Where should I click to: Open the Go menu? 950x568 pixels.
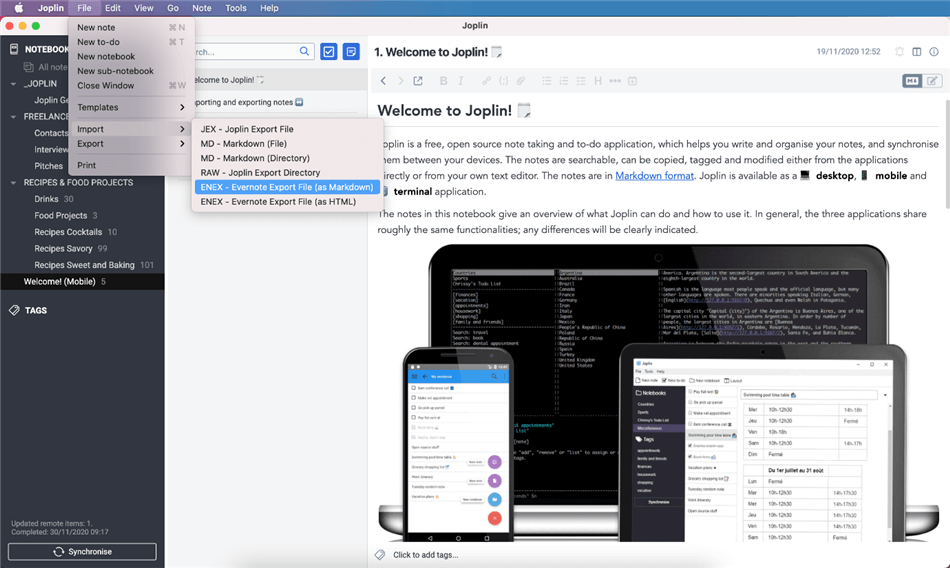point(173,8)
